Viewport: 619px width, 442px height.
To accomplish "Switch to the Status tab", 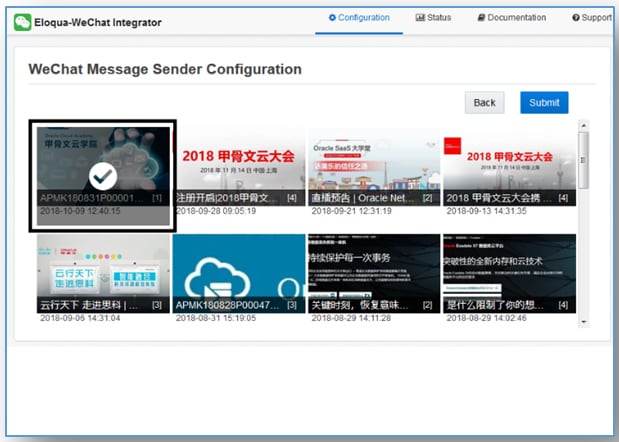I will point(433,18).
